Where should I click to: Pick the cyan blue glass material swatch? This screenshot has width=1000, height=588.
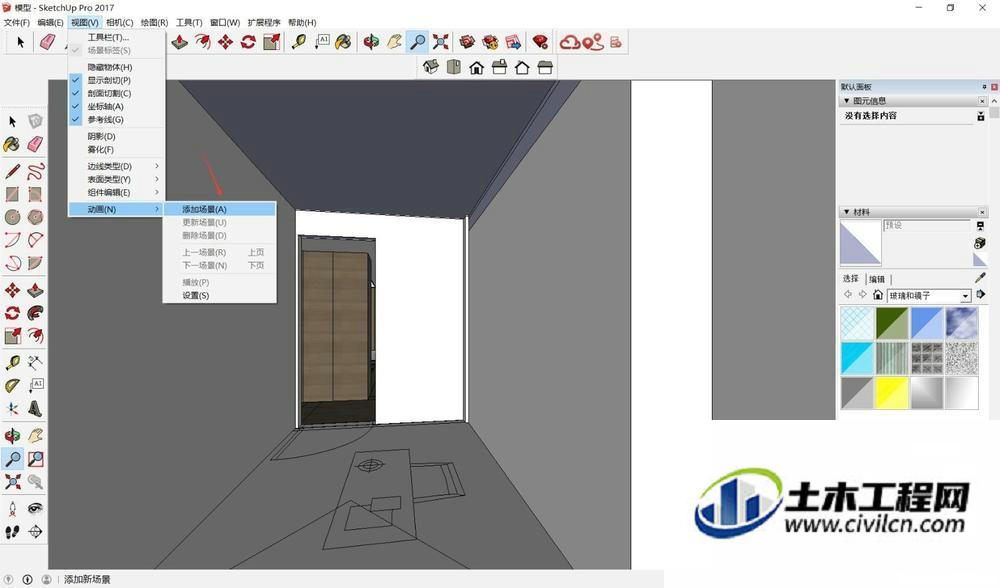pyautogui.click(x=857, y=358)
